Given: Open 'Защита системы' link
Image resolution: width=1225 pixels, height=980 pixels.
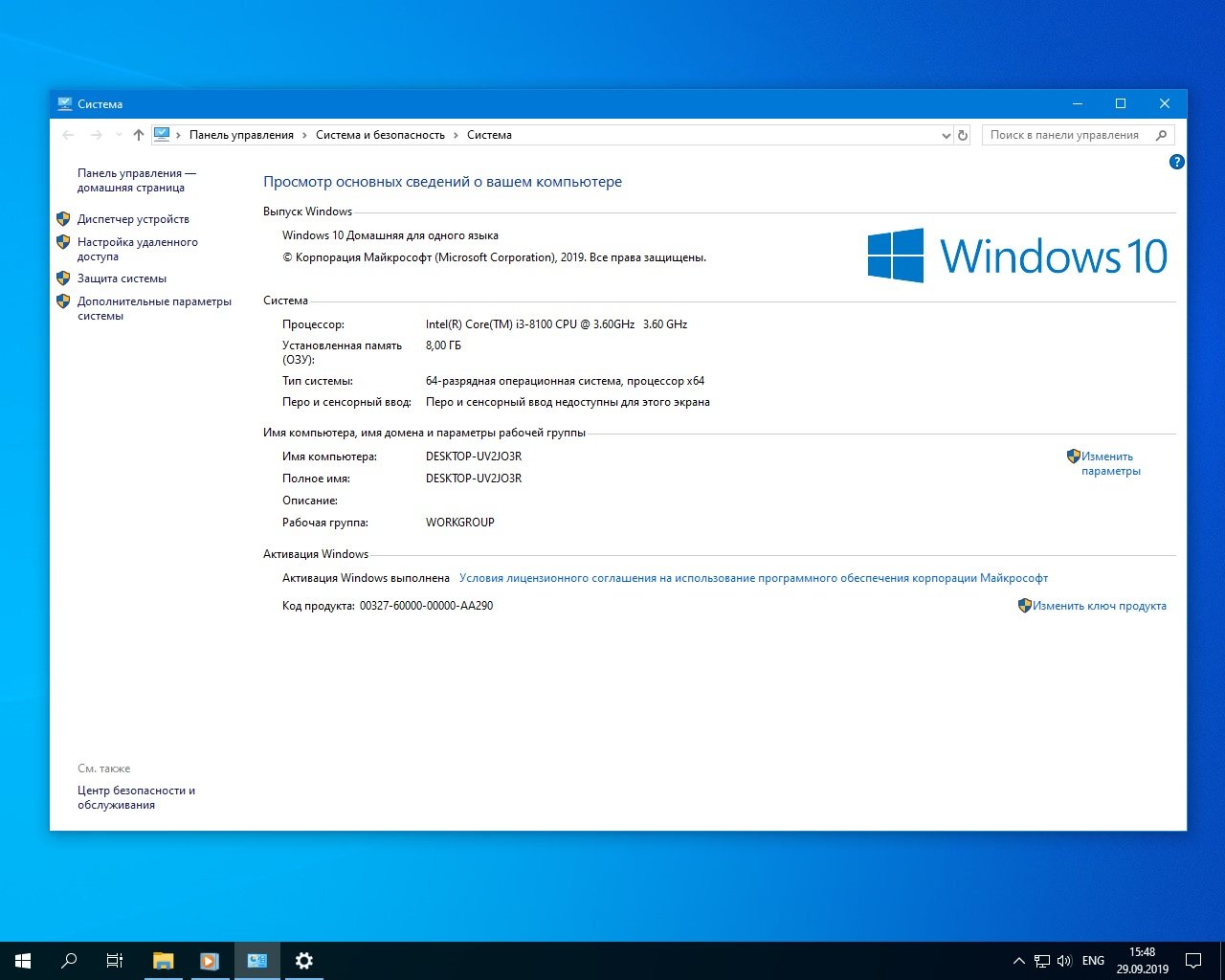Looking at the screenshot, I should 122,278.
